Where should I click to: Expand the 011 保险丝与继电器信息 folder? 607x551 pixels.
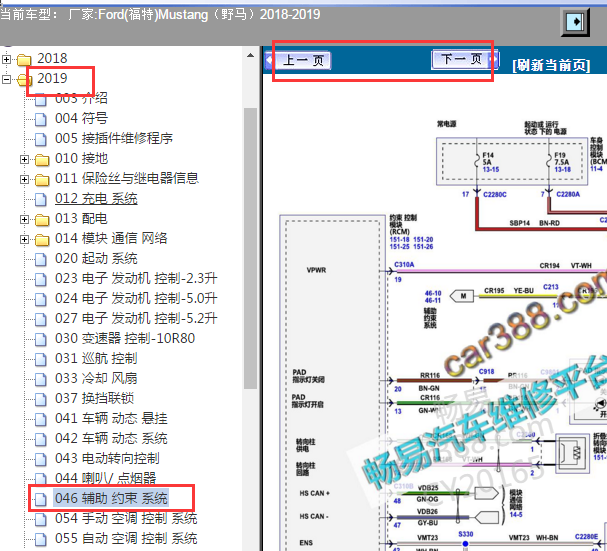tap(24, 179)
